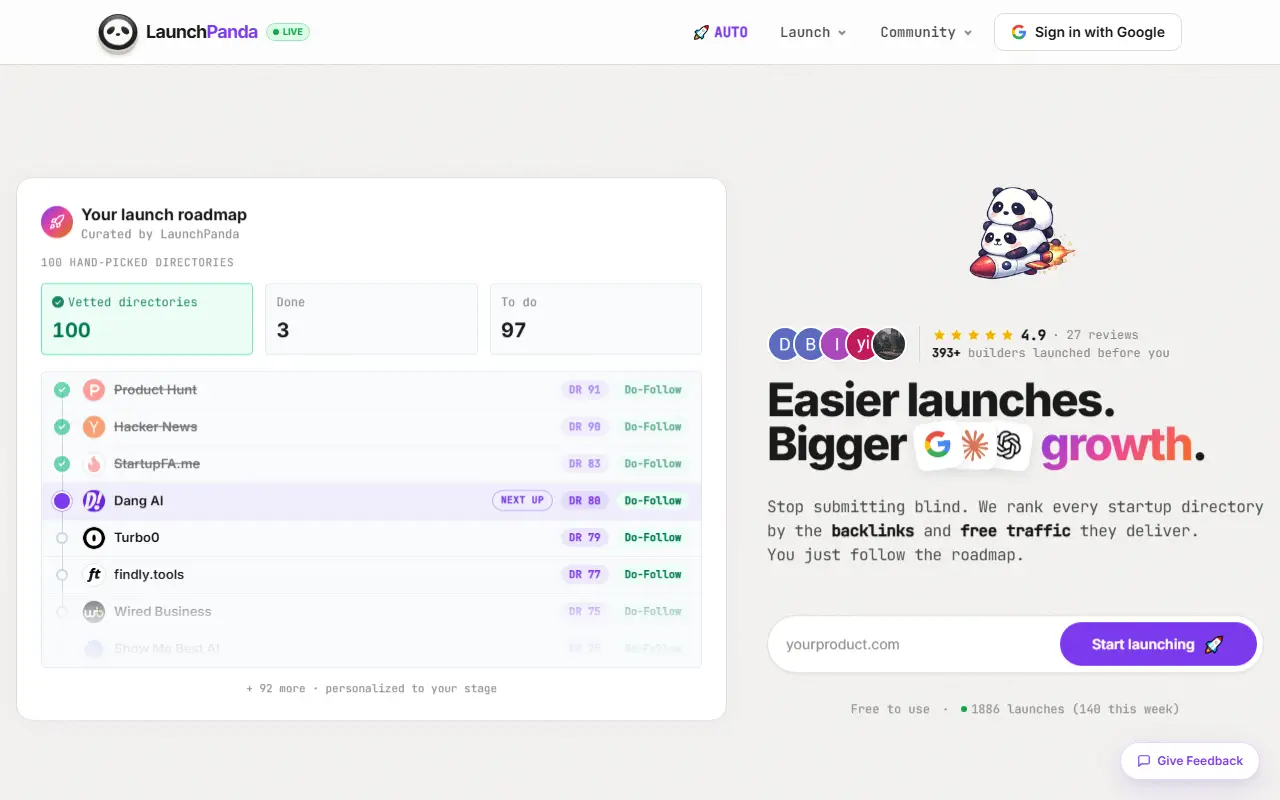Click the Do-Follow tag on Dang AI row
The height and width of the screenshot is (800, 1280).
pos(653,501)
